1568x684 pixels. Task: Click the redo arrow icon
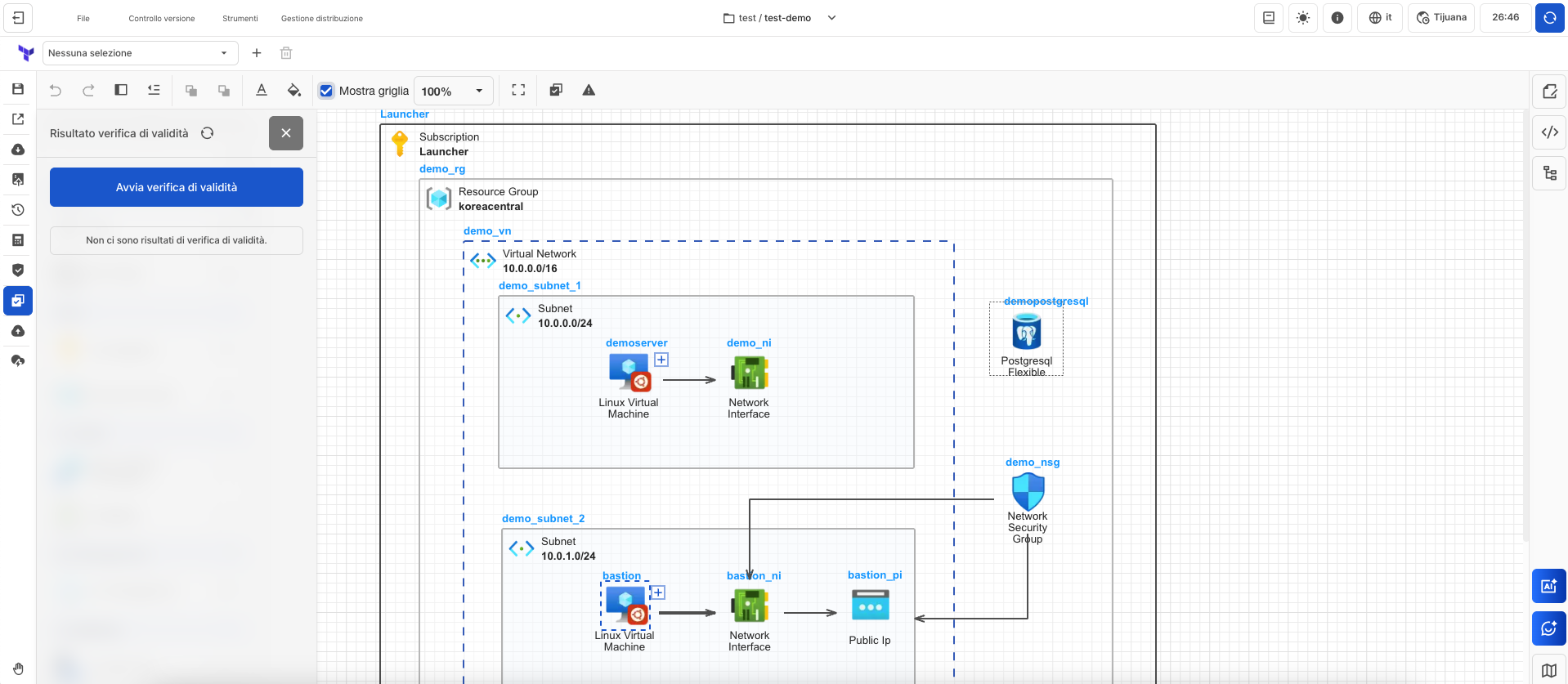88,91
